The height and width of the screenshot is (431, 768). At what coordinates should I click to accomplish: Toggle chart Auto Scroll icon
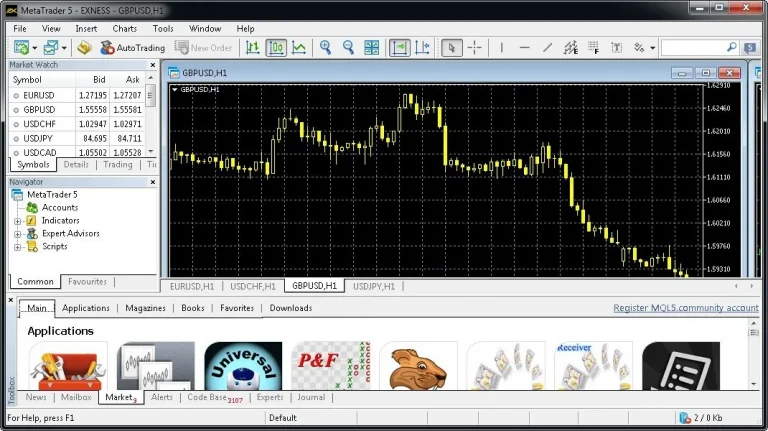tap(399, 48)
